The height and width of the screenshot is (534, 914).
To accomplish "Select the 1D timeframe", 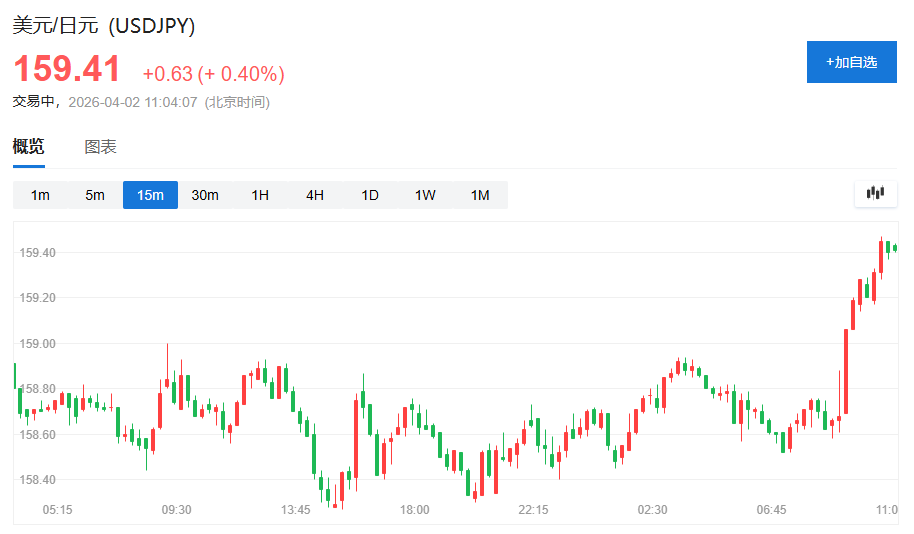I will tap(370, 195).
